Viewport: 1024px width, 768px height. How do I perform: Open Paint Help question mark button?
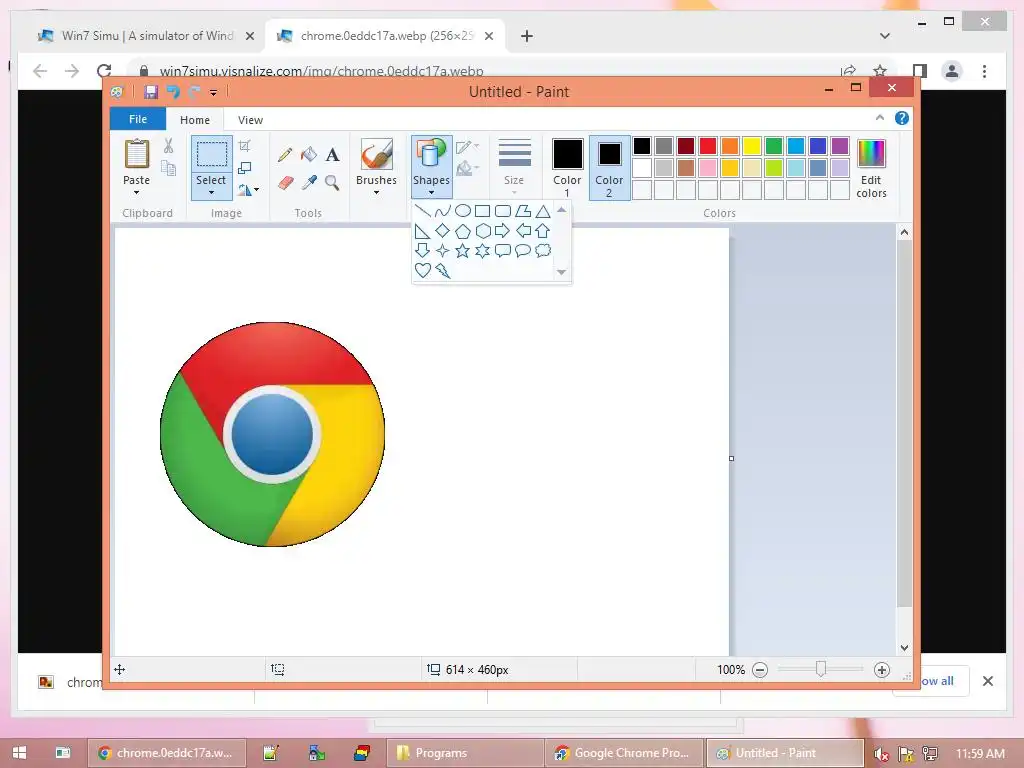(902, 118)
